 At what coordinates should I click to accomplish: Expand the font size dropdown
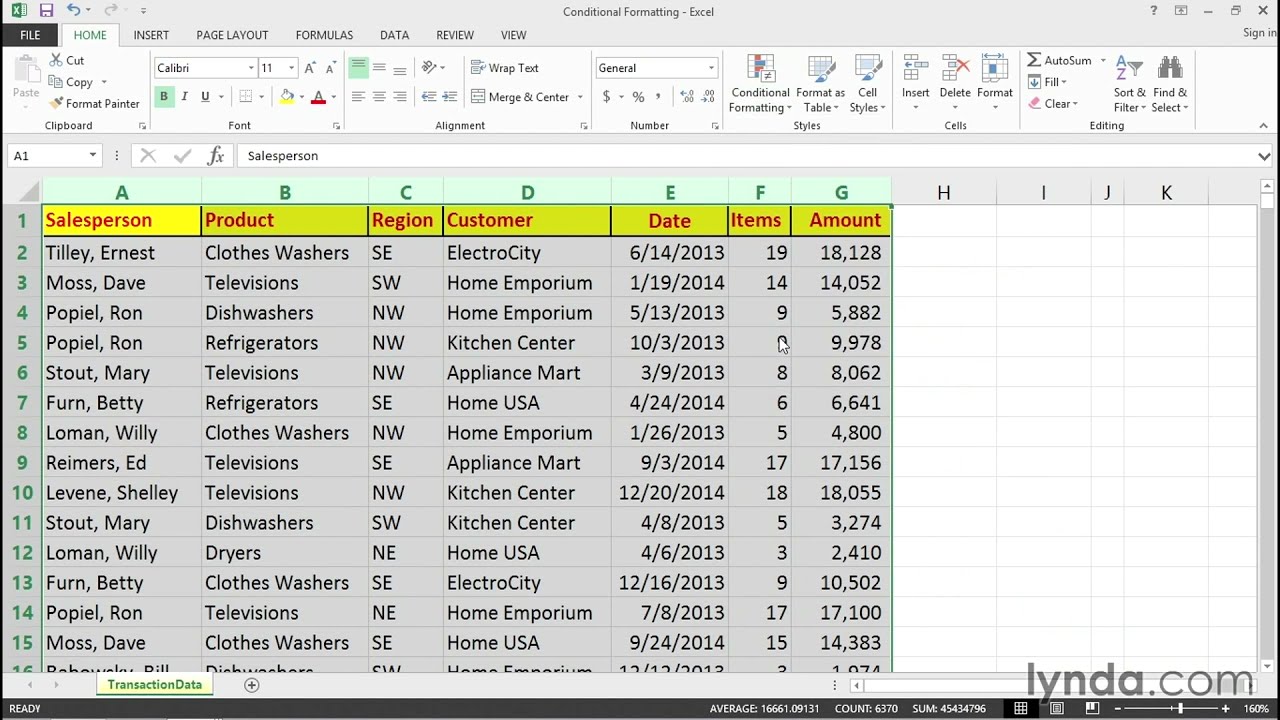coord(291,68)
